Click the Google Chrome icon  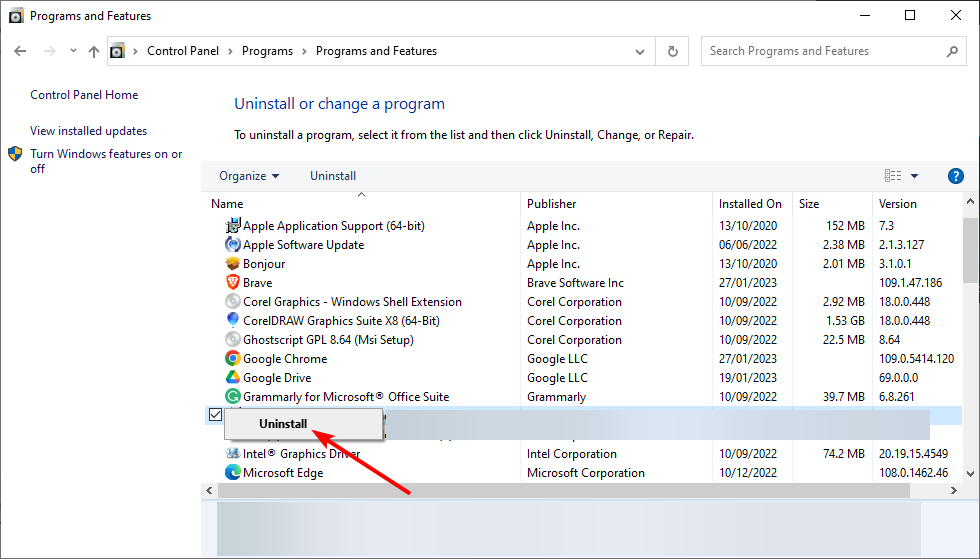tap(232, 358)
